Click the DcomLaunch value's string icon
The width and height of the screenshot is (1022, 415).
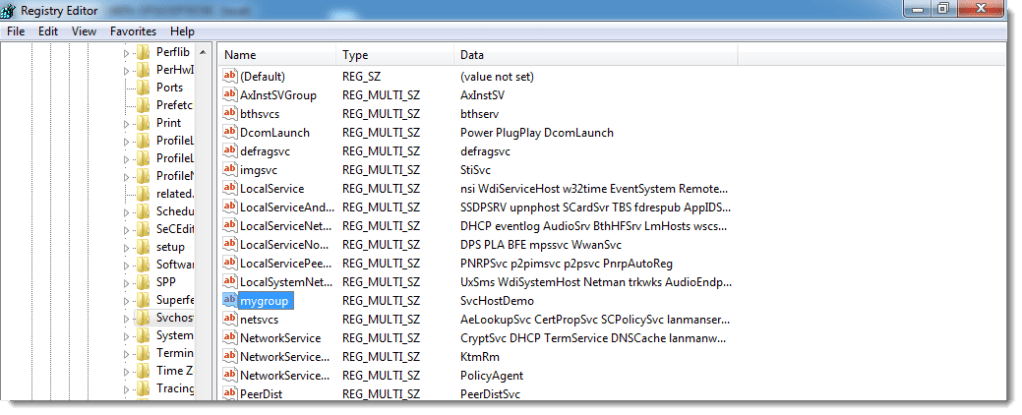[x=229, y=132]
